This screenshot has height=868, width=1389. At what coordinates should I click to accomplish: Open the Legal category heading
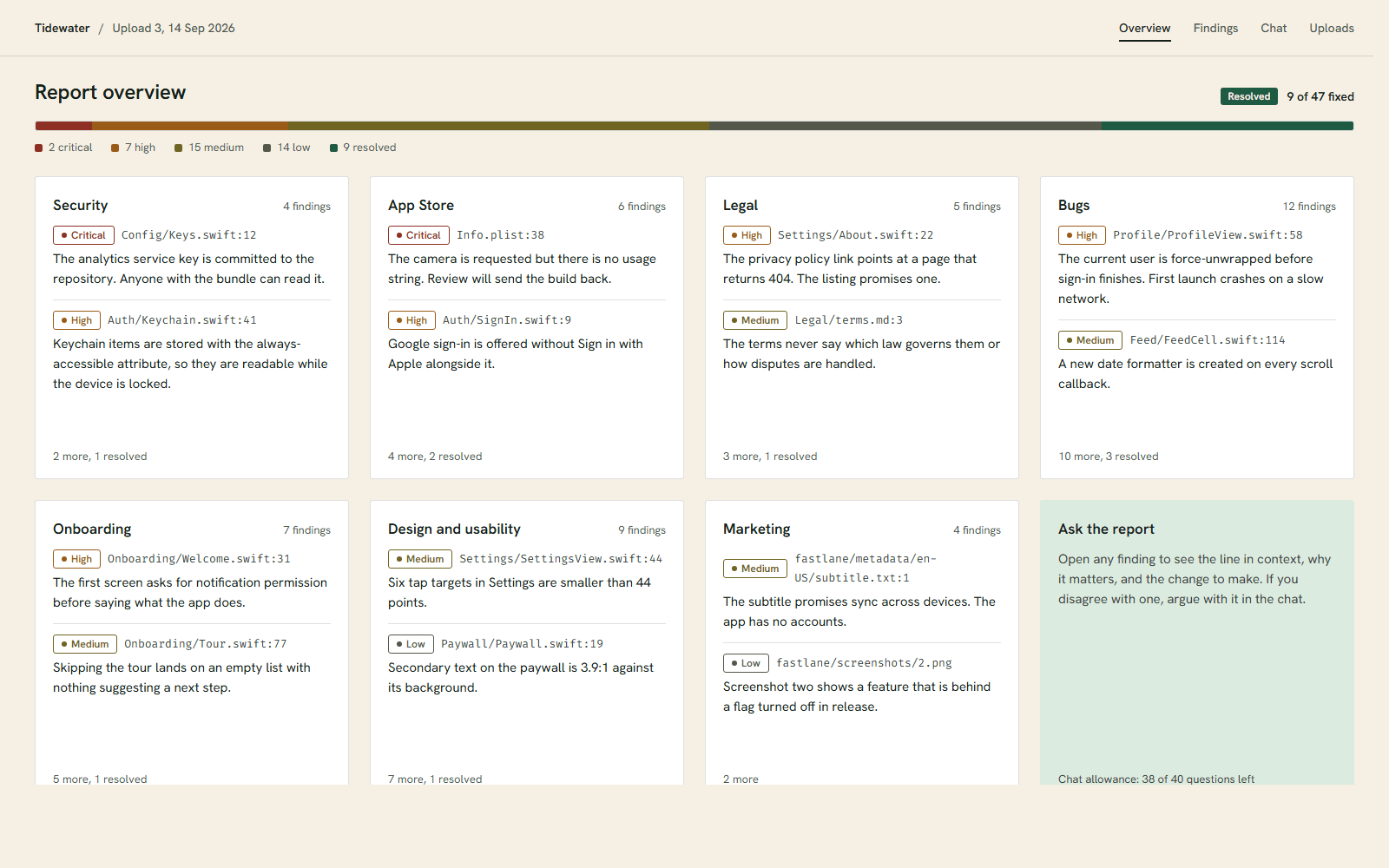(741, 205)
